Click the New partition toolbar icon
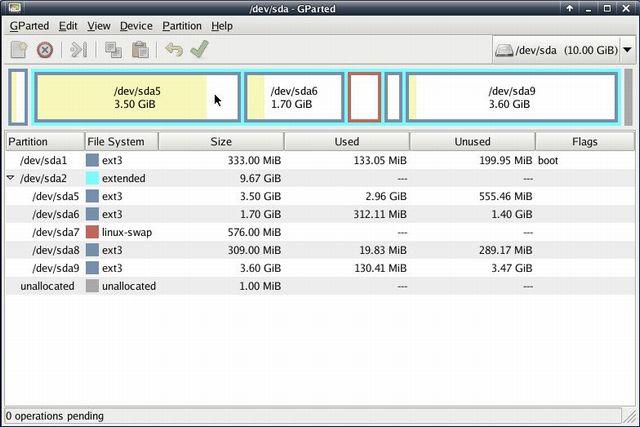 [x=19, y=50]
